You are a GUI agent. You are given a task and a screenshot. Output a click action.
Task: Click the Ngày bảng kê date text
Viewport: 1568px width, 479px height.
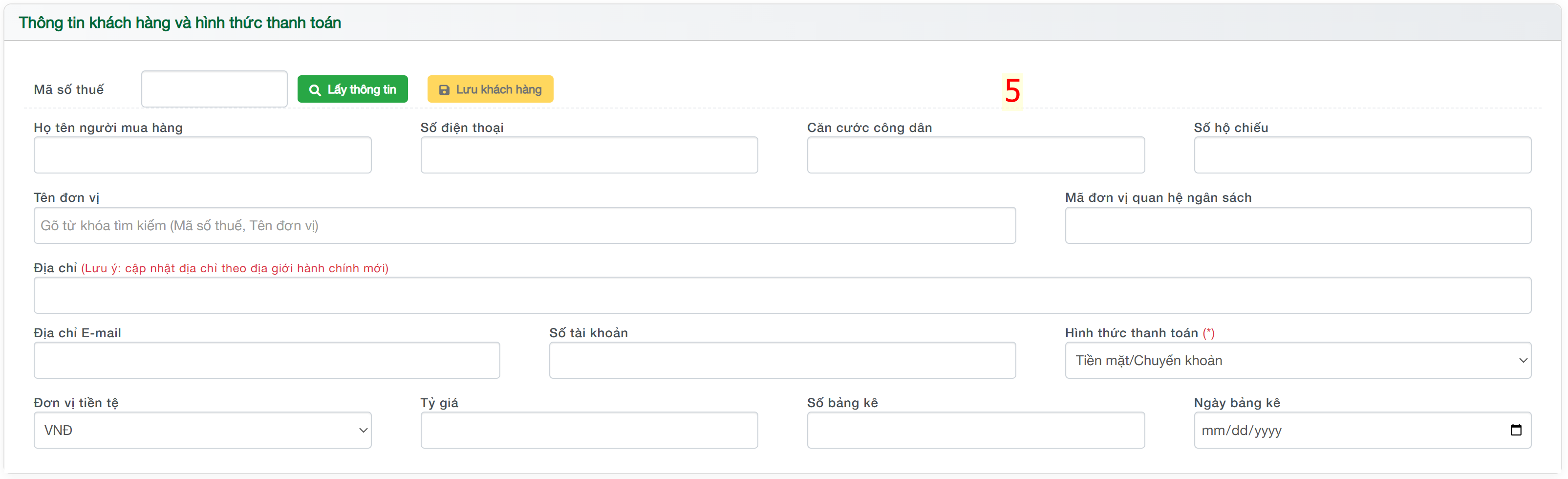point(1242,430)
